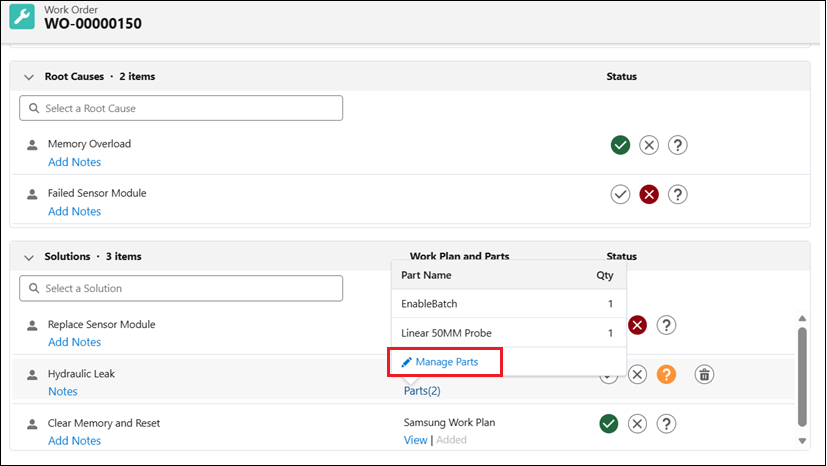Viewport: 827px width, 466px height.
Task: Open Notes for Hydraulic Leak
Action: pyautogui.click(x=63, y=392)
